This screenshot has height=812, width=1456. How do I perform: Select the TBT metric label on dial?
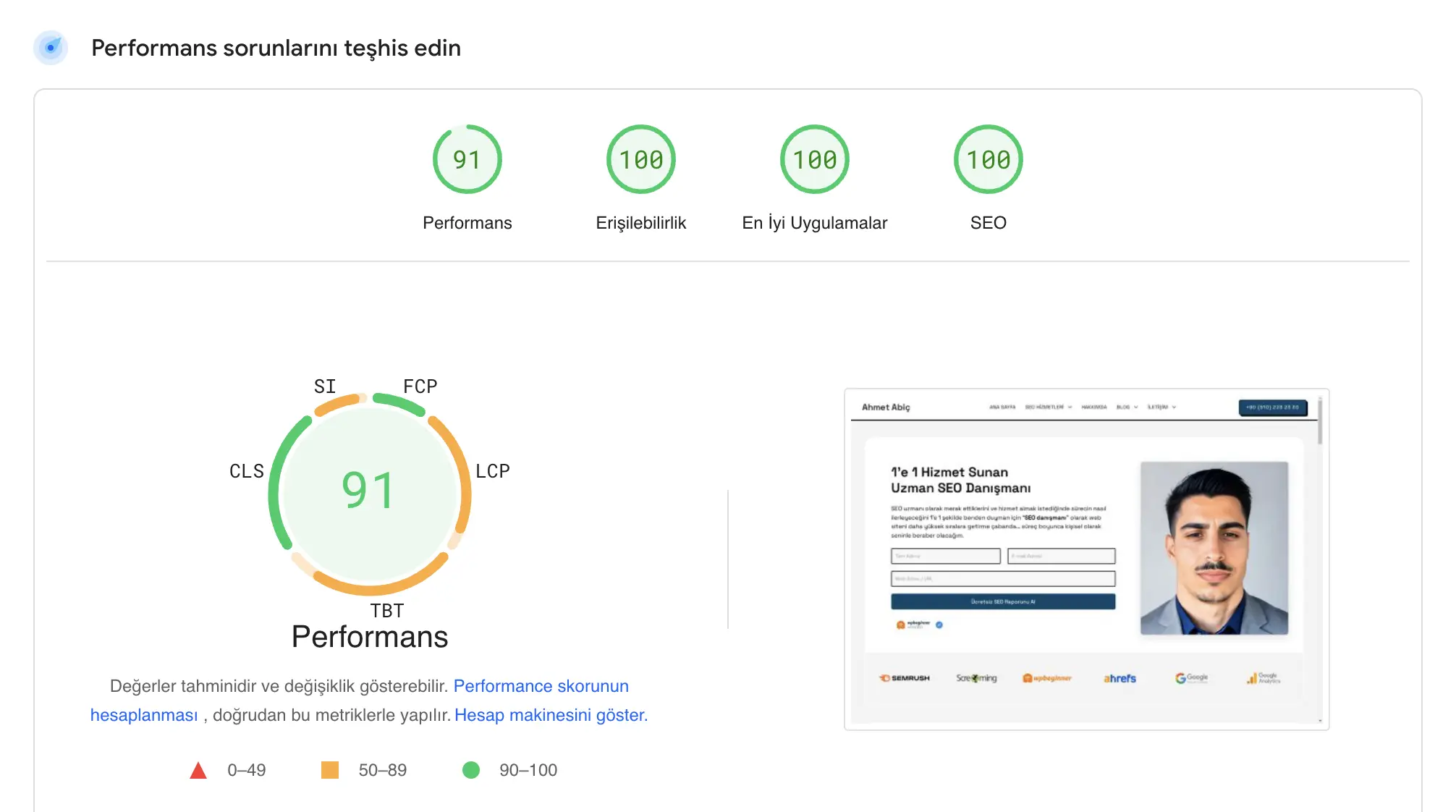coord(387,611)
